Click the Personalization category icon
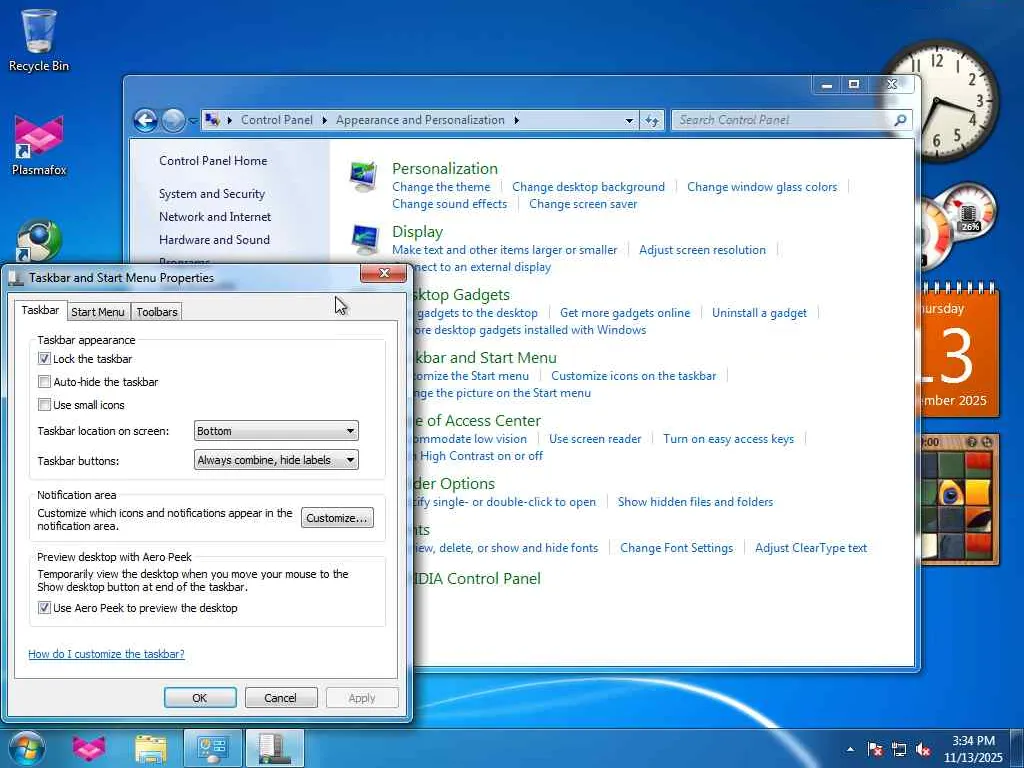Screen dimensions: 1024x768 364,176
